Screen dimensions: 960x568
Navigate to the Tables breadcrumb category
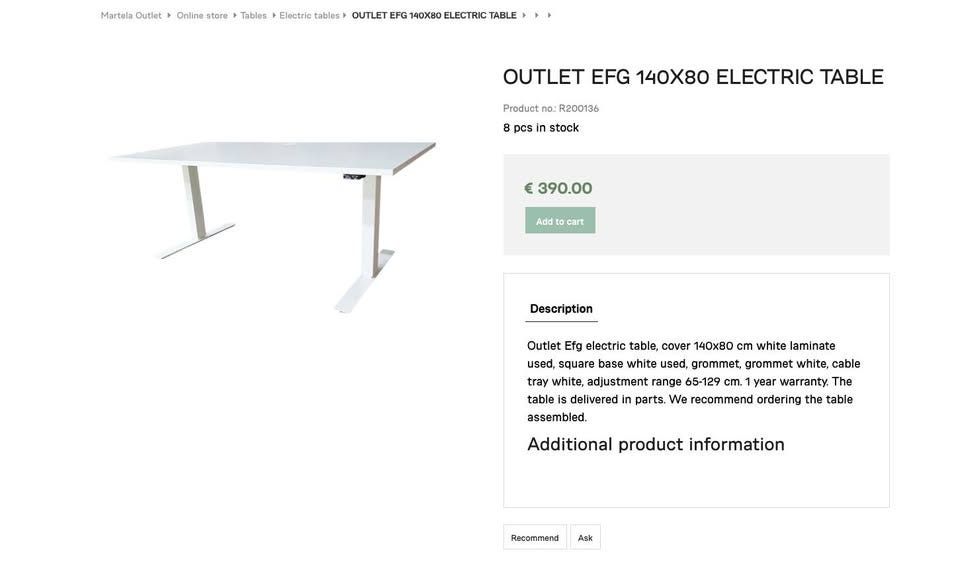[253, 16]
